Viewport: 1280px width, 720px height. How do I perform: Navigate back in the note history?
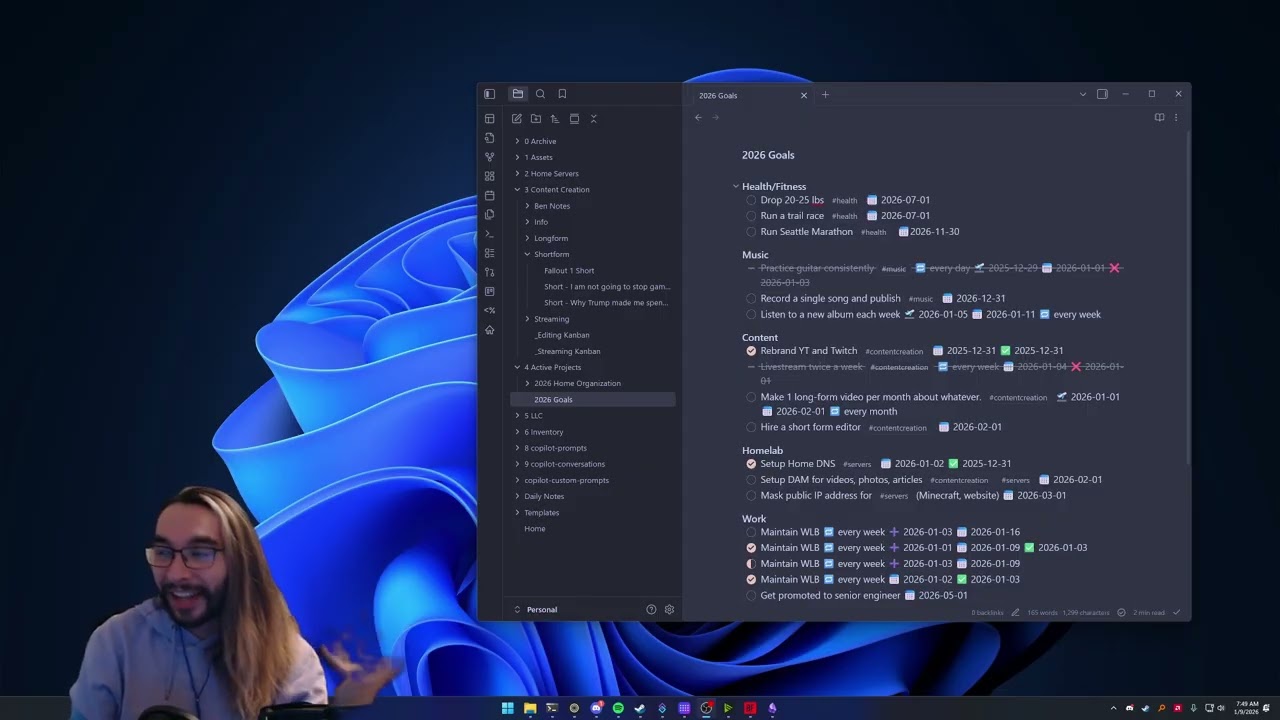698,117
